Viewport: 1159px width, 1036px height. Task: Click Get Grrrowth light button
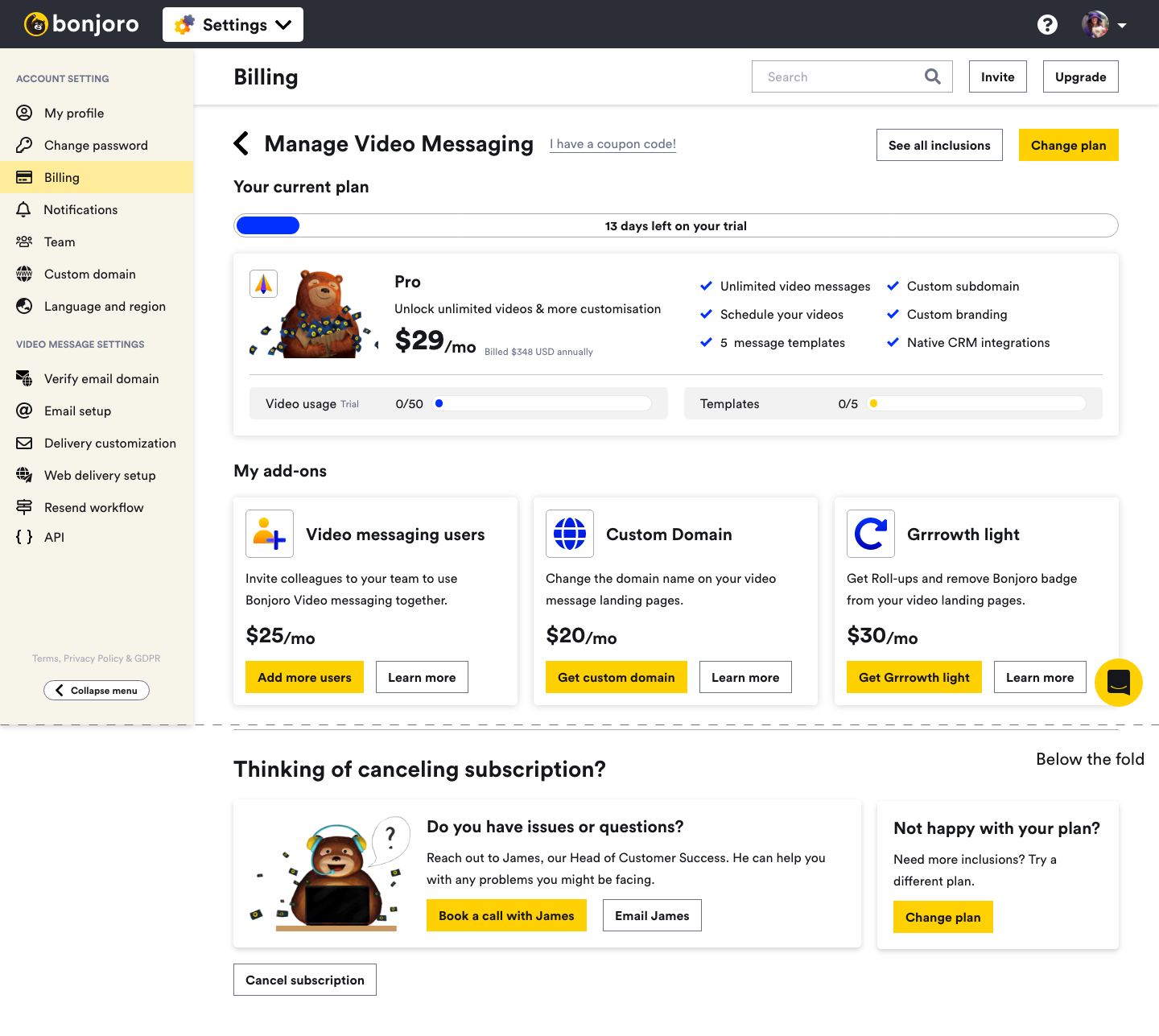(914, 677)
